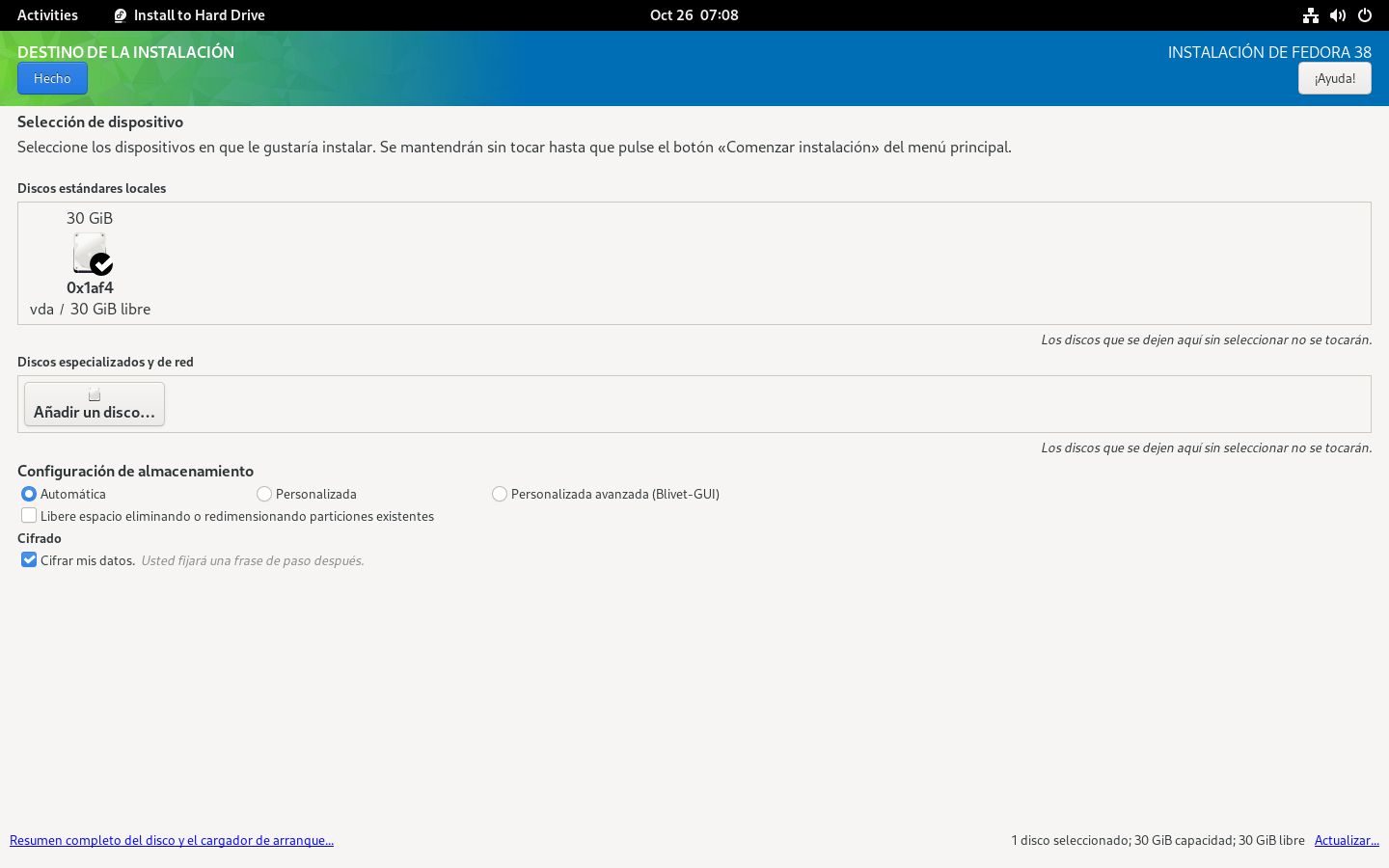Open the Activities overview
Image resolution: width=1389 pixels, height=868 pixels.
(47, 15)
